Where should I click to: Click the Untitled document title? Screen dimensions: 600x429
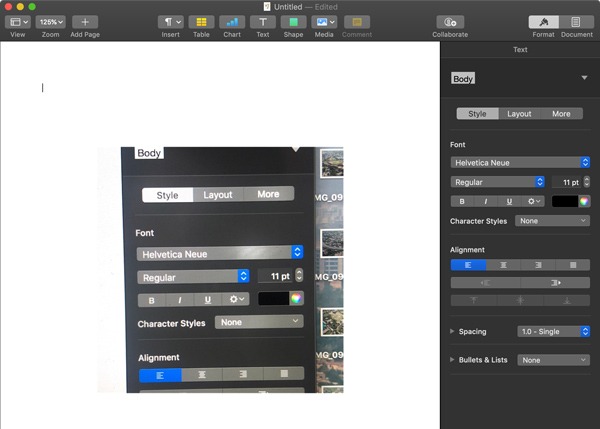288,7
